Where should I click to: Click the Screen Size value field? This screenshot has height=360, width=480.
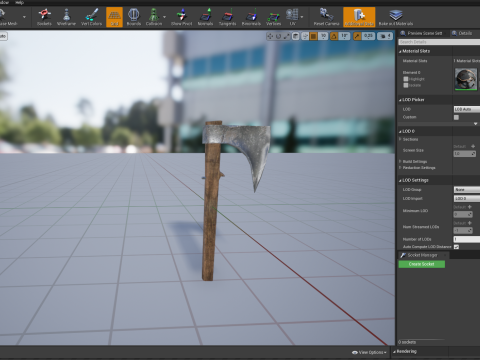[464, 154]
